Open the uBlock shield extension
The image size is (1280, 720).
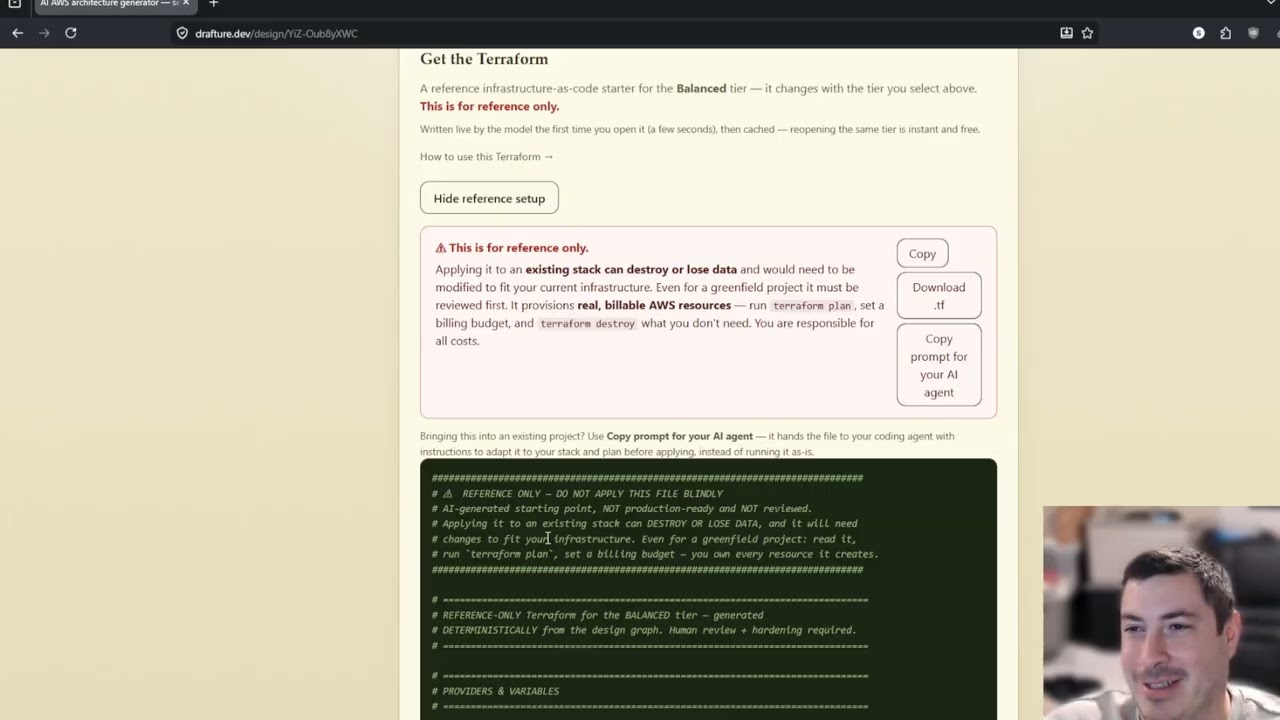click(1253, 33)
